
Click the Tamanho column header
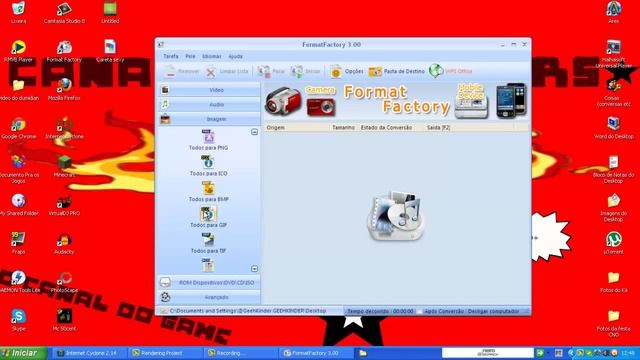coord(343,128)
